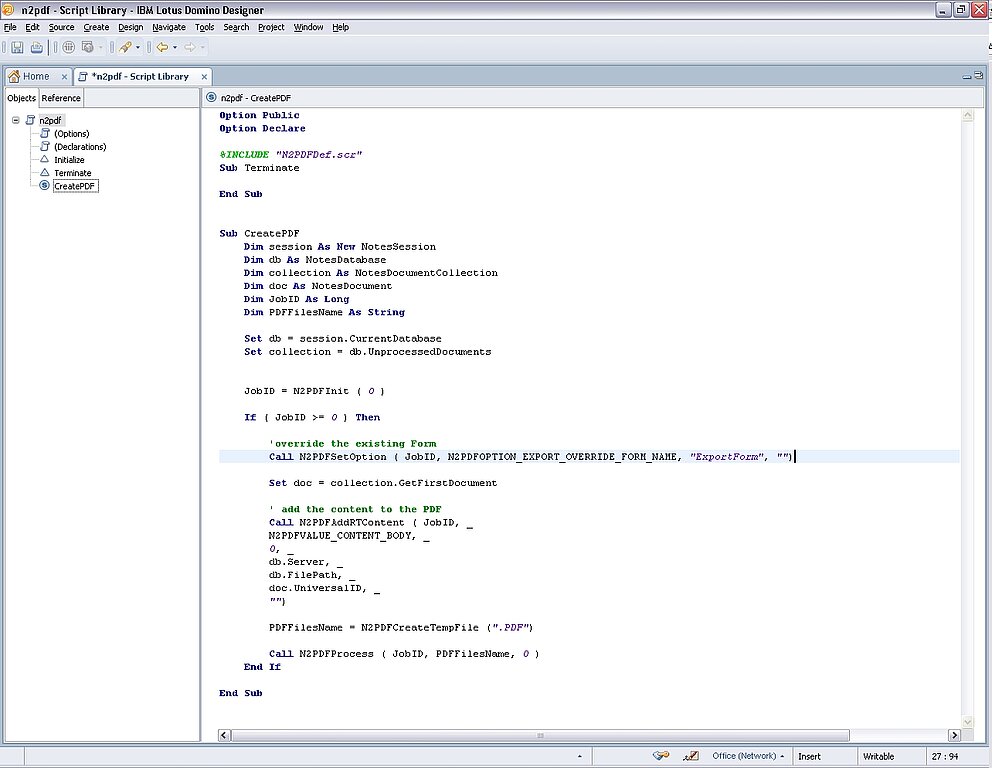Open the Help menu
Viewport: 992px width, 768px height.
[340, 27]
